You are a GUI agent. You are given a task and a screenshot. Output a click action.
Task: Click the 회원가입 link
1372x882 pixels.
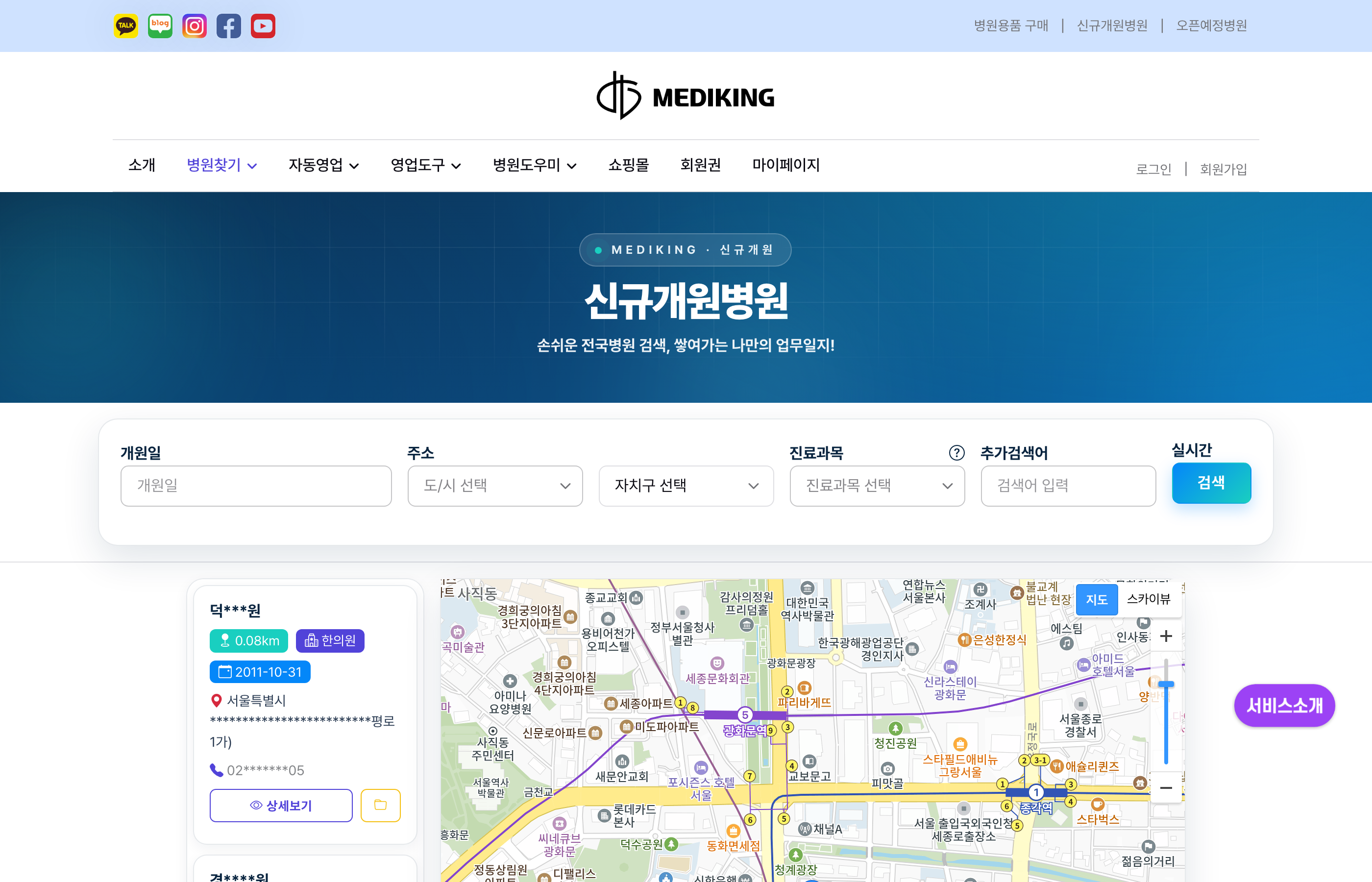[x=1223, y=169]
